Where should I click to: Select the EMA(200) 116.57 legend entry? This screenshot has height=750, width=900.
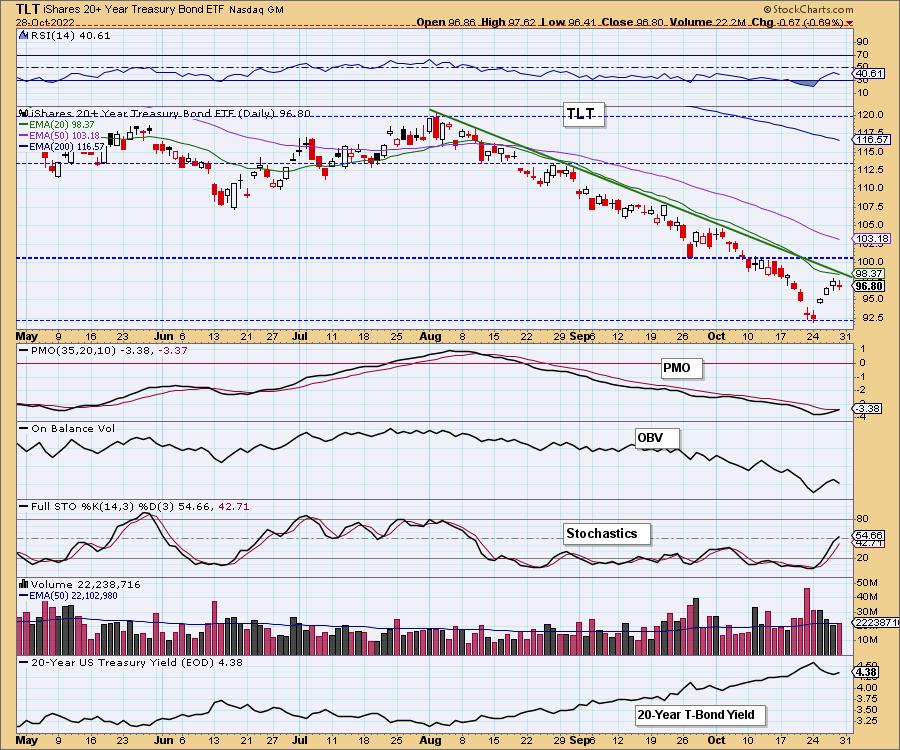(61, 146)
